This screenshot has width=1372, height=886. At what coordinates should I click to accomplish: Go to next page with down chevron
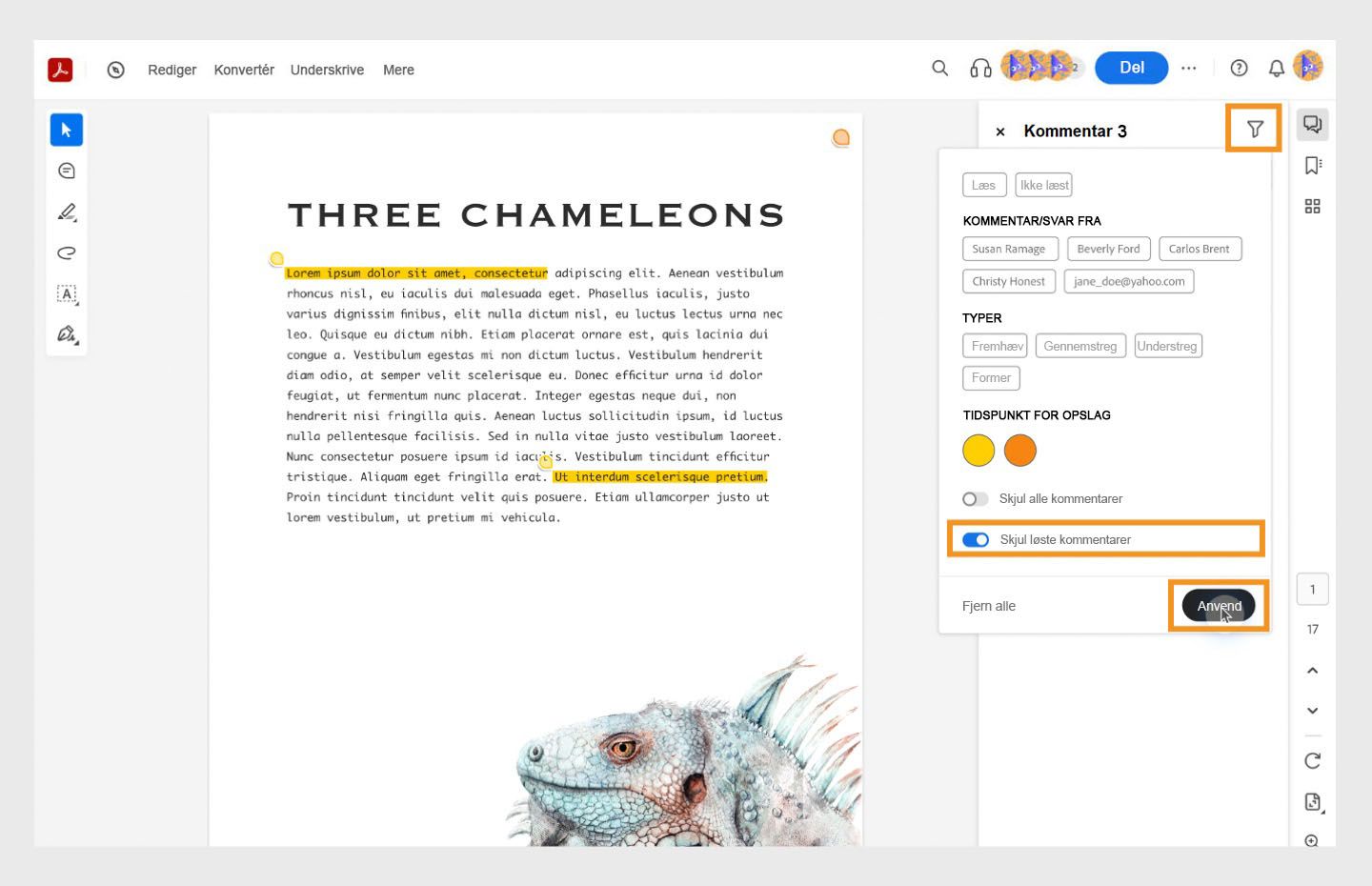click(1313, 711)
